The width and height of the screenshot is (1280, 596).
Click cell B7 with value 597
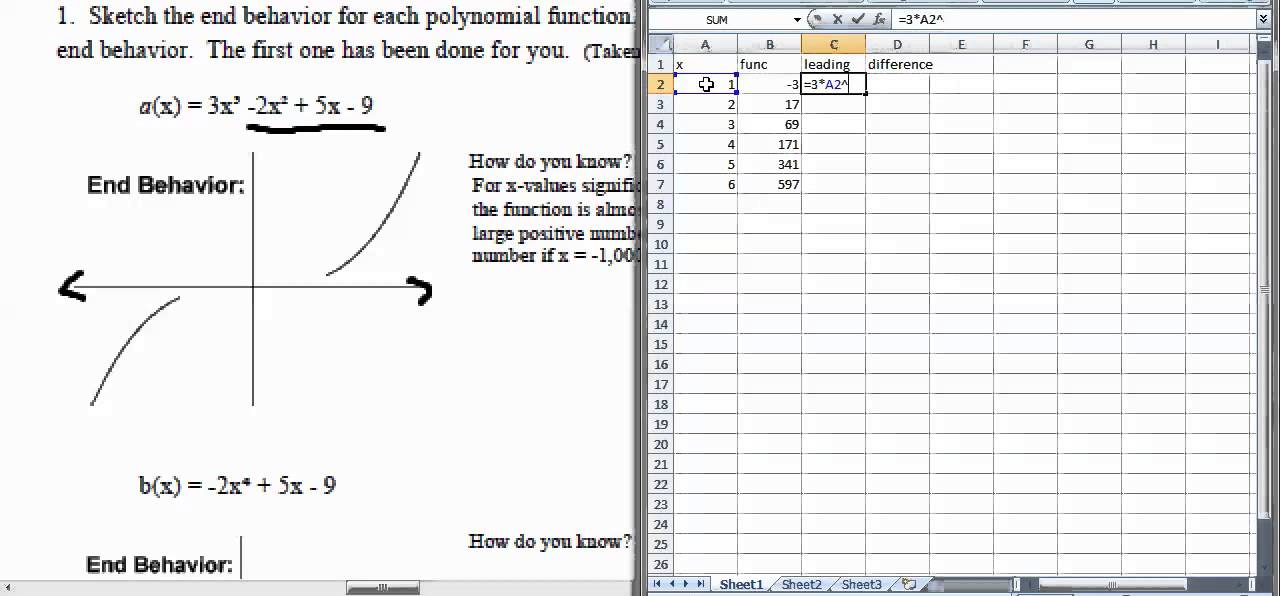pyautogui.click(x=769, y=184)
